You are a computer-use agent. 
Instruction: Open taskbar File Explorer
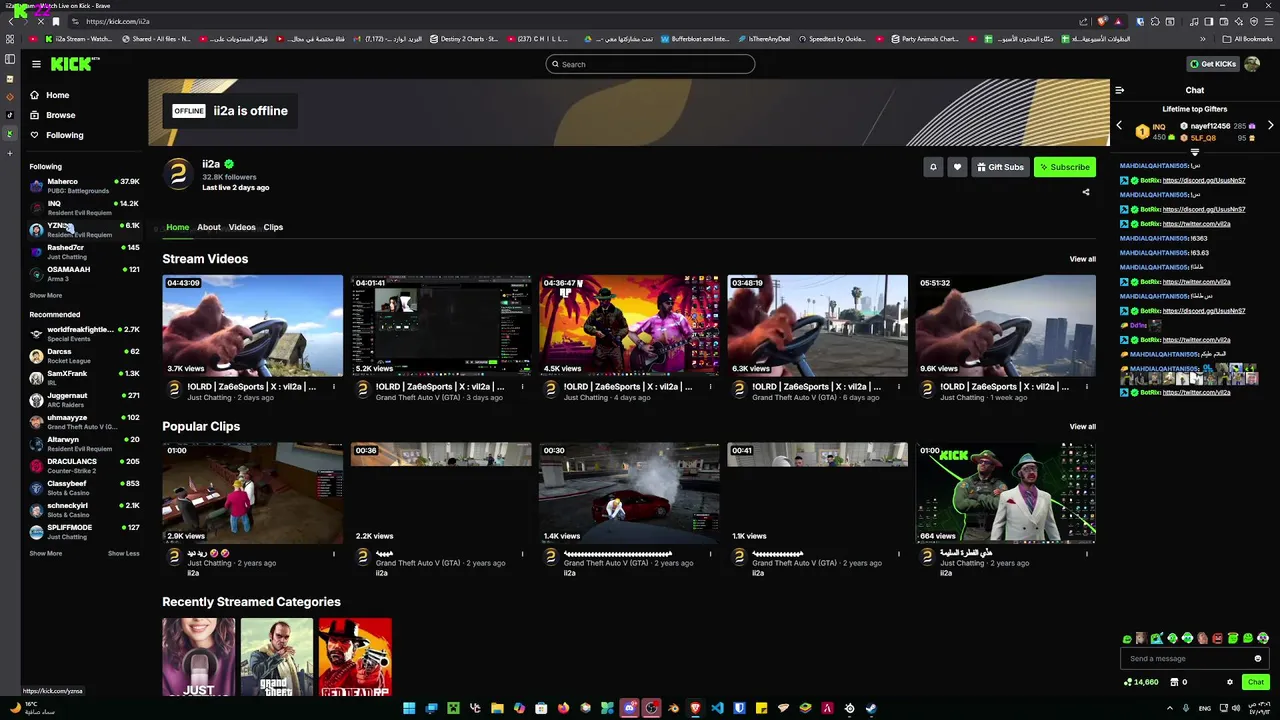(497, 708)
